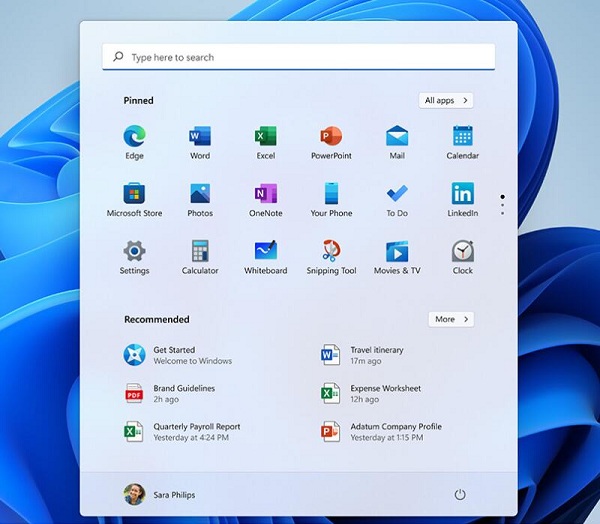Open the Edge browser
The height and width of the screenshot is (524, 600).
tap(134, 142)
